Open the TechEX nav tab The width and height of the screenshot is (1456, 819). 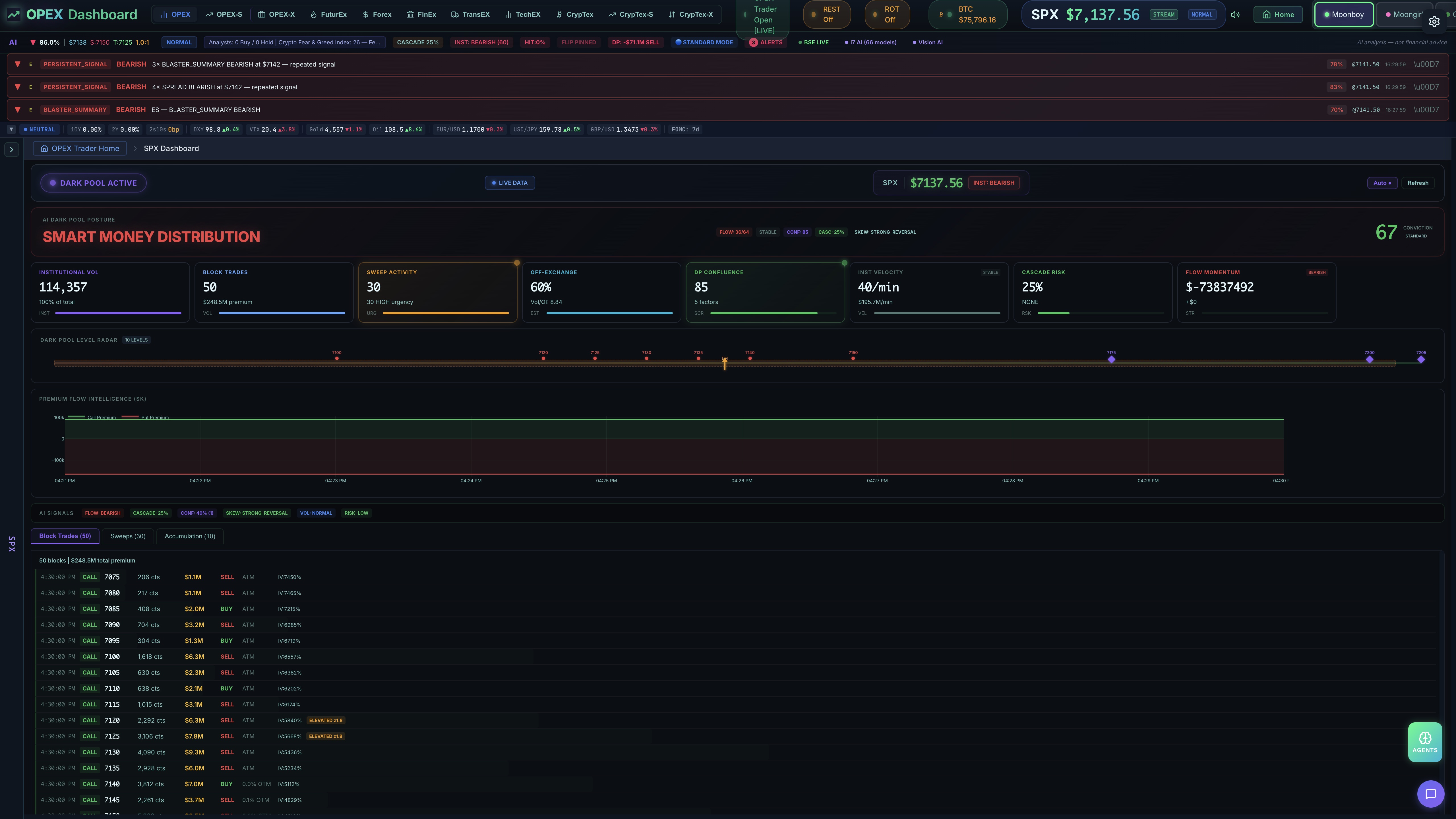point(523,15)
